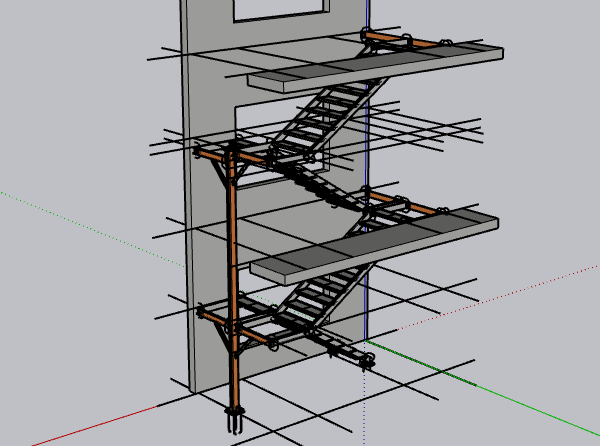Click the solid red axis line
Screen dimensions: 600x446
(x=96, y=426)
